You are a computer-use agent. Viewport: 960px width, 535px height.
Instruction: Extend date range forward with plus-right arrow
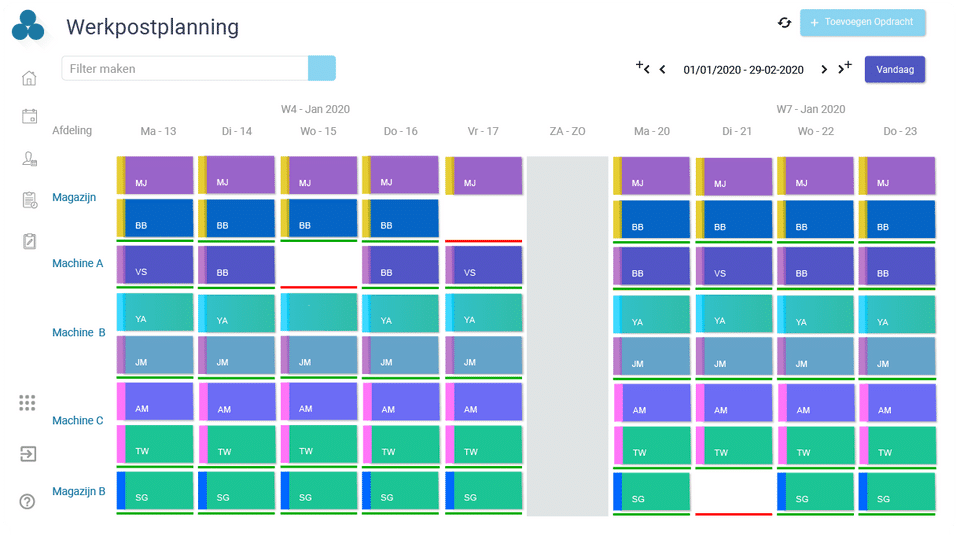coord(845,68)
